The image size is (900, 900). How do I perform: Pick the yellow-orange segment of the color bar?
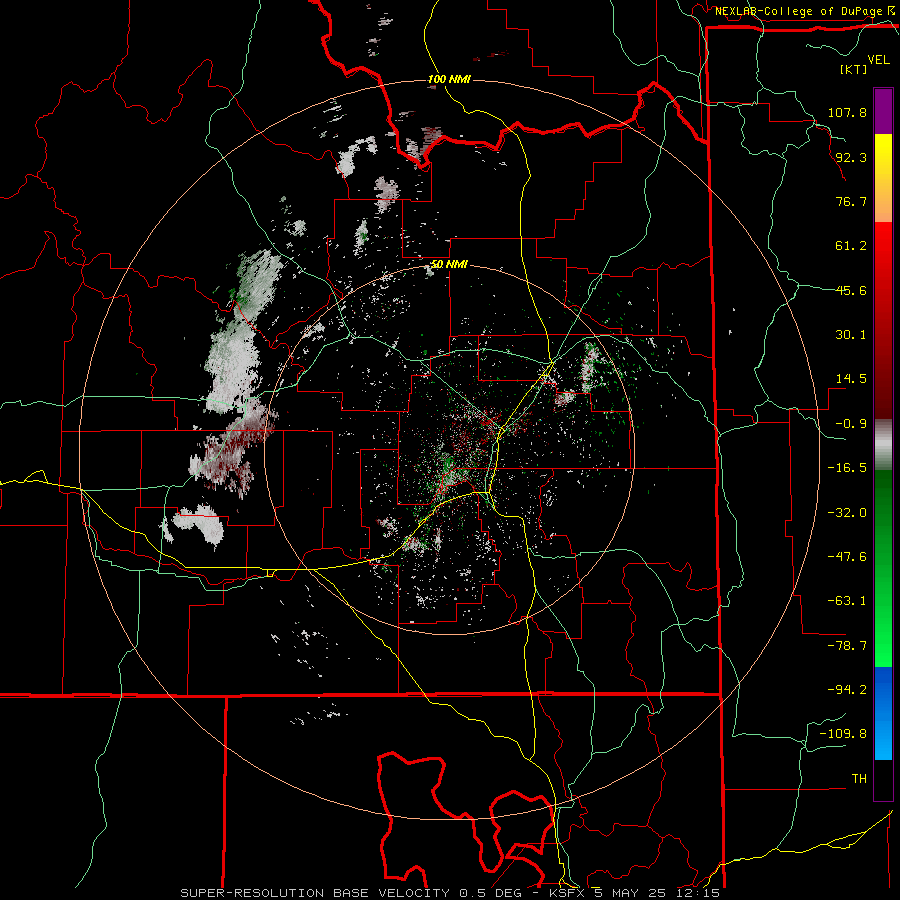click(x=883, y=178)
